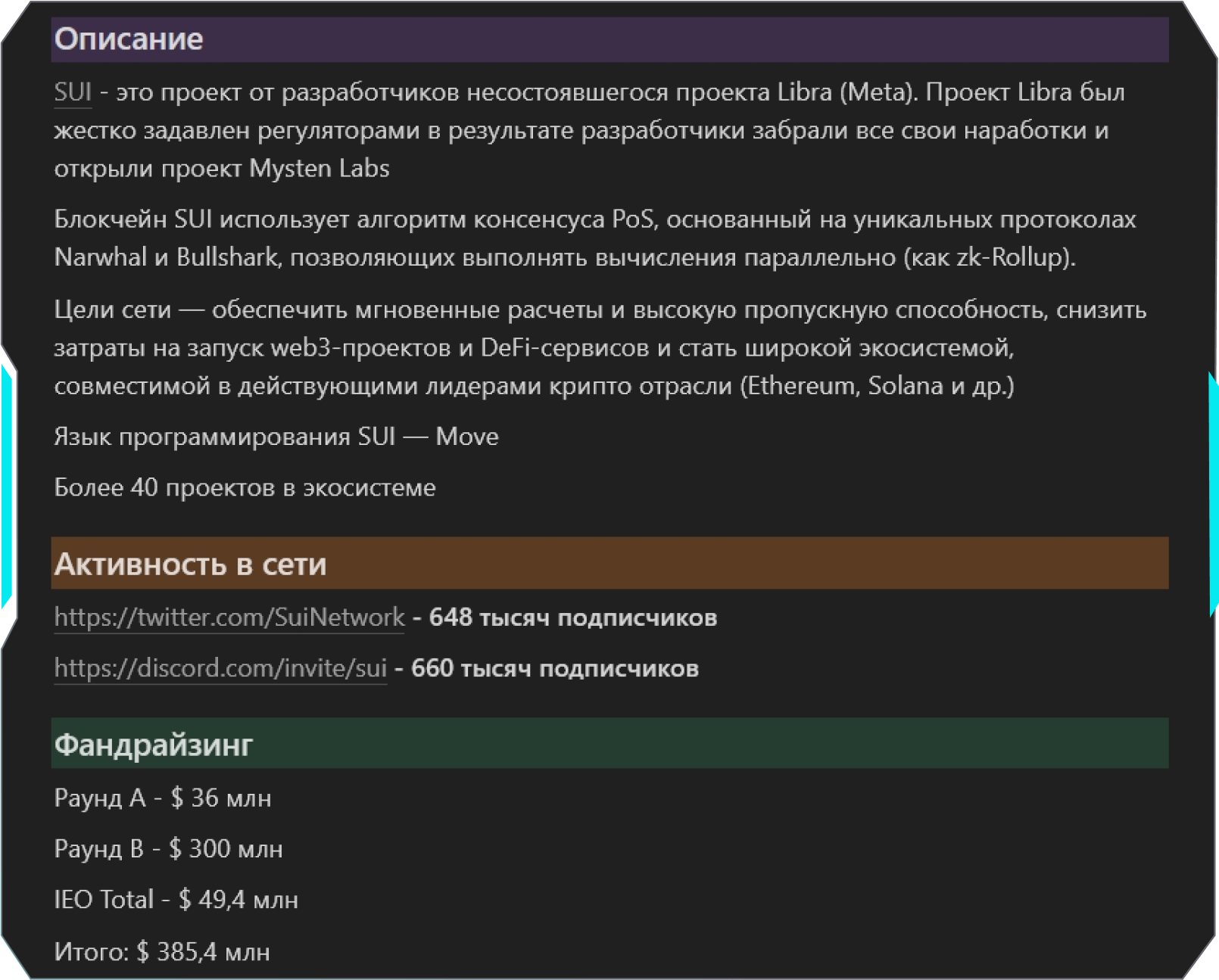Click the cyan accent bar on left edge
1219x980 pixels.
click(6, 484)
